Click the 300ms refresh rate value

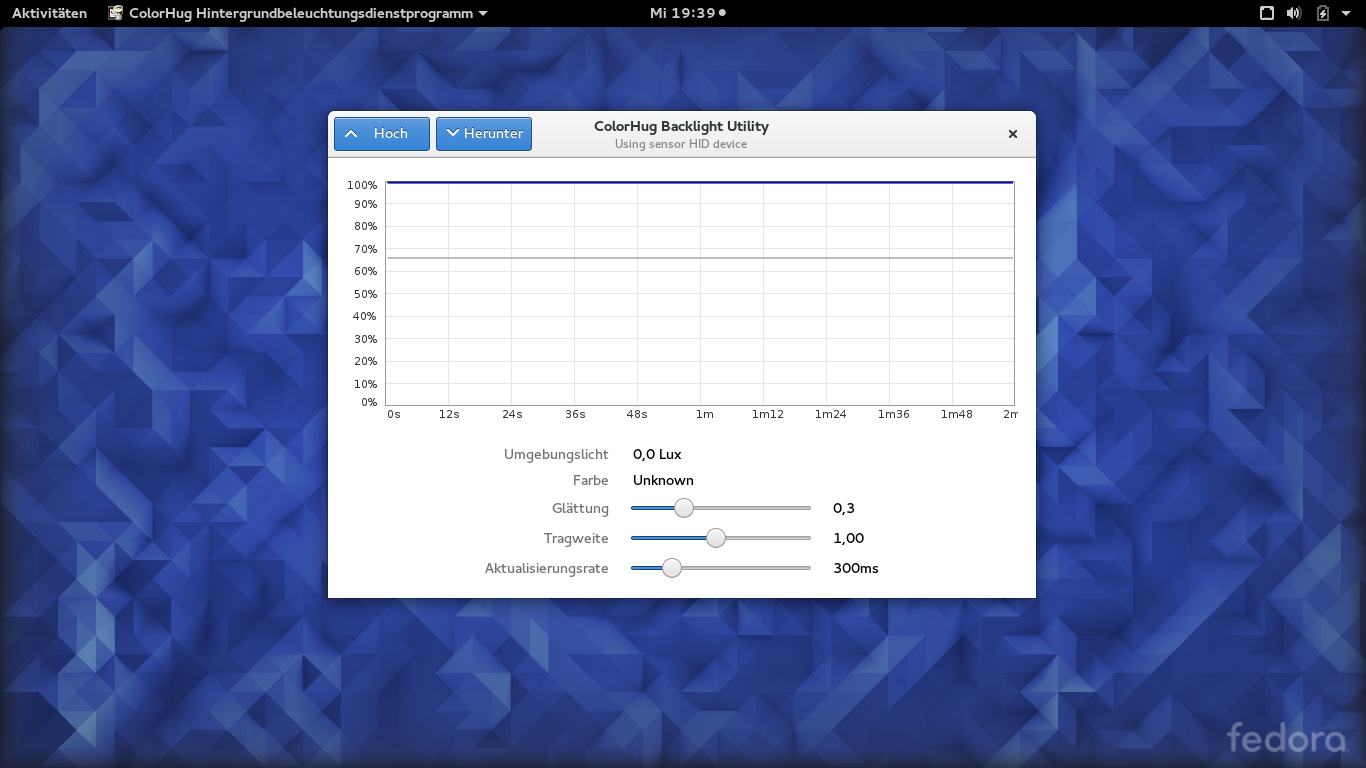point(856,568)
